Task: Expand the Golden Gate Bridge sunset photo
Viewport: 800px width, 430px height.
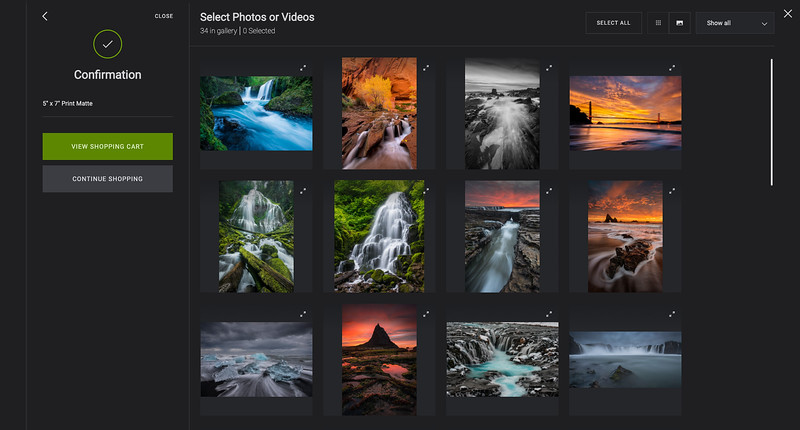Action: tap(672, 67)
